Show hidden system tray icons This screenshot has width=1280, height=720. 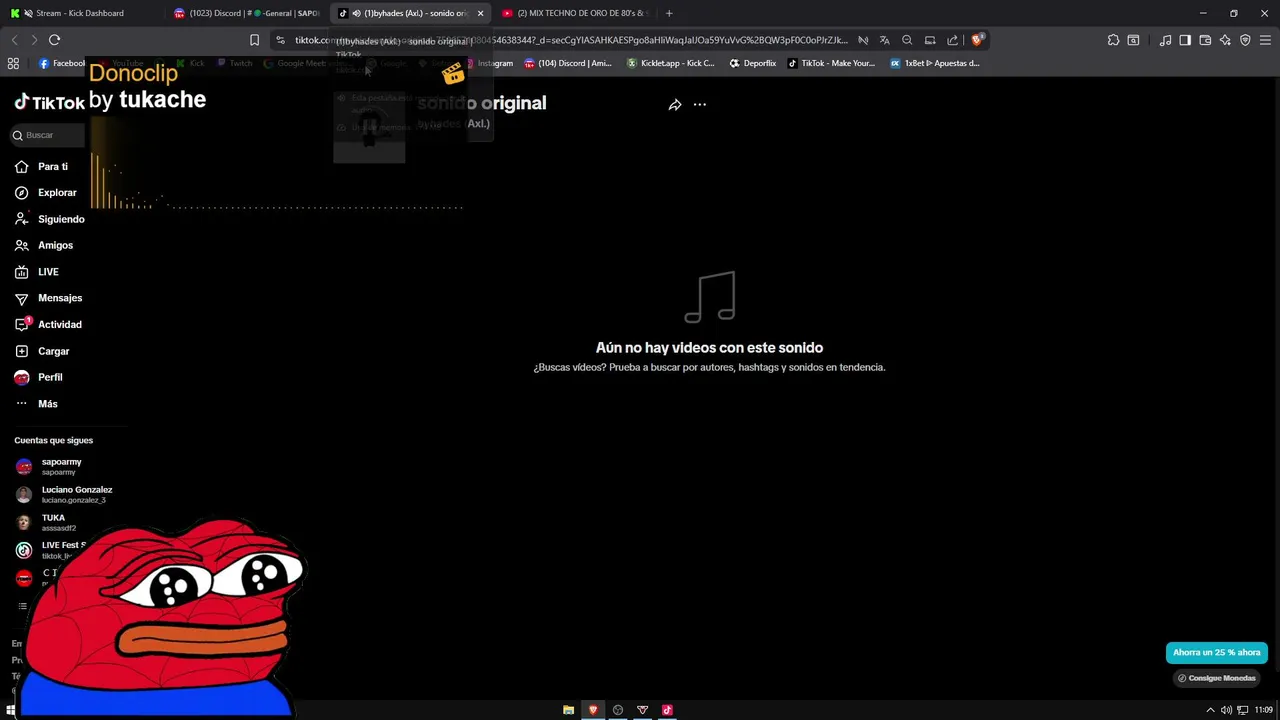tap(1210, 710)
